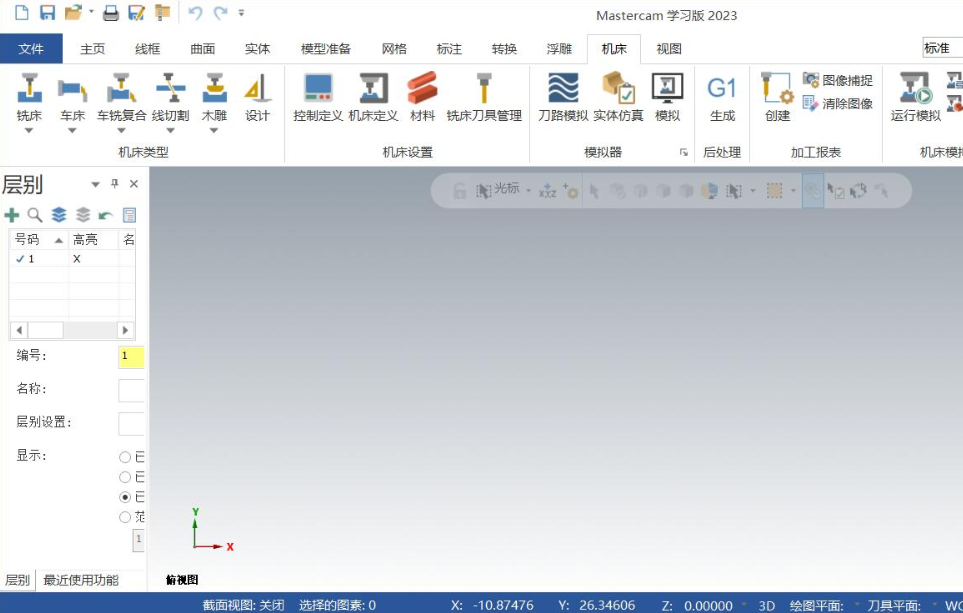Toggle the 层别 panel pin

(115, 184)
